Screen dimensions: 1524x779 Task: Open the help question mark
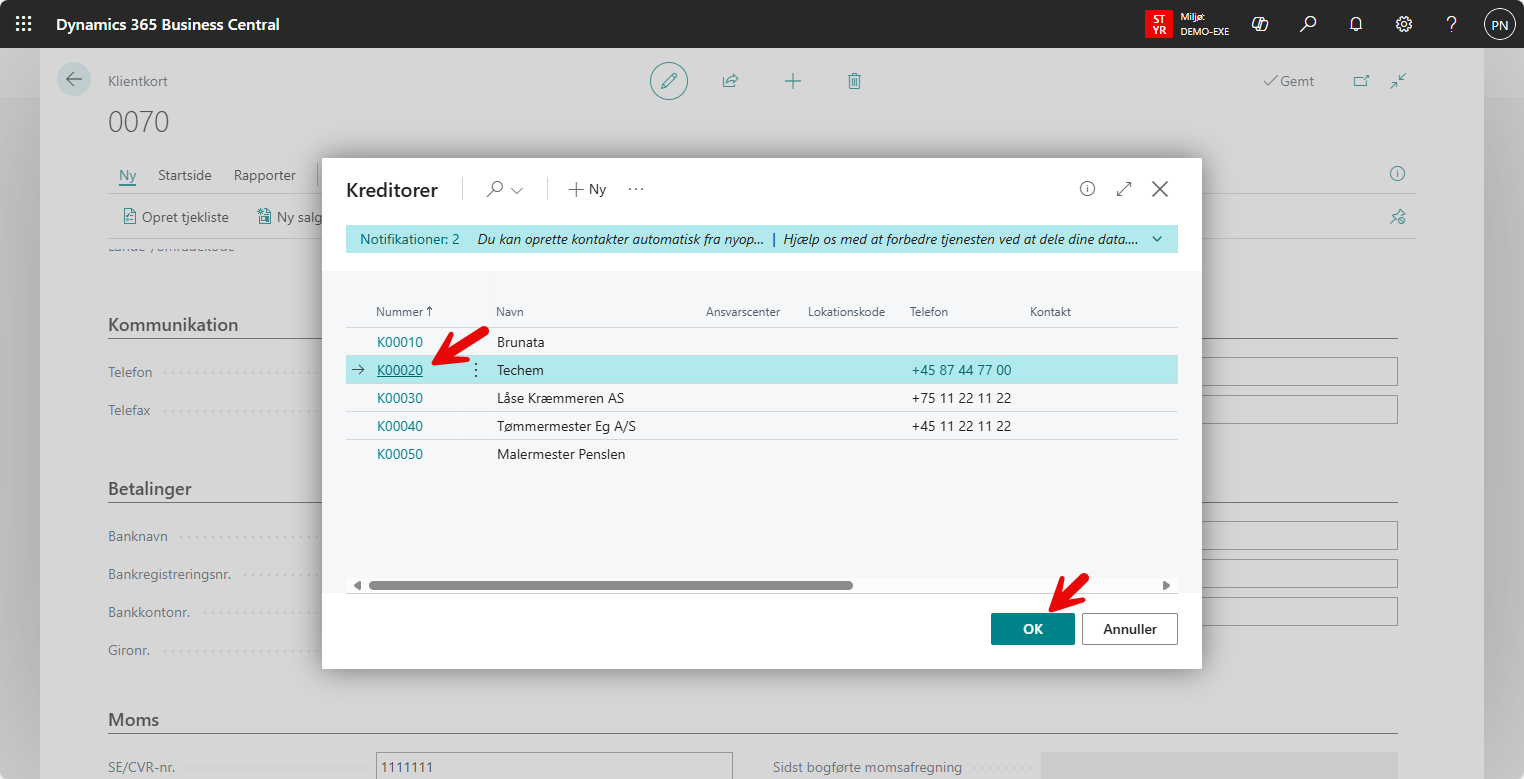coord(1452,24)
